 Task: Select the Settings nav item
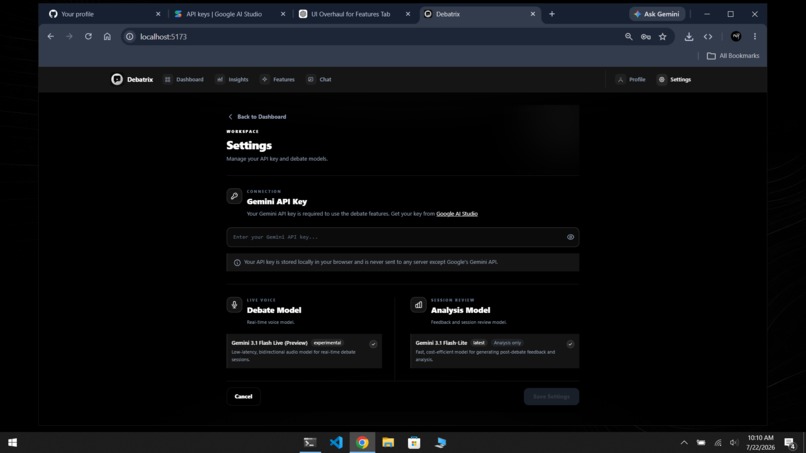pyautogui.click(x=674, y=80)
